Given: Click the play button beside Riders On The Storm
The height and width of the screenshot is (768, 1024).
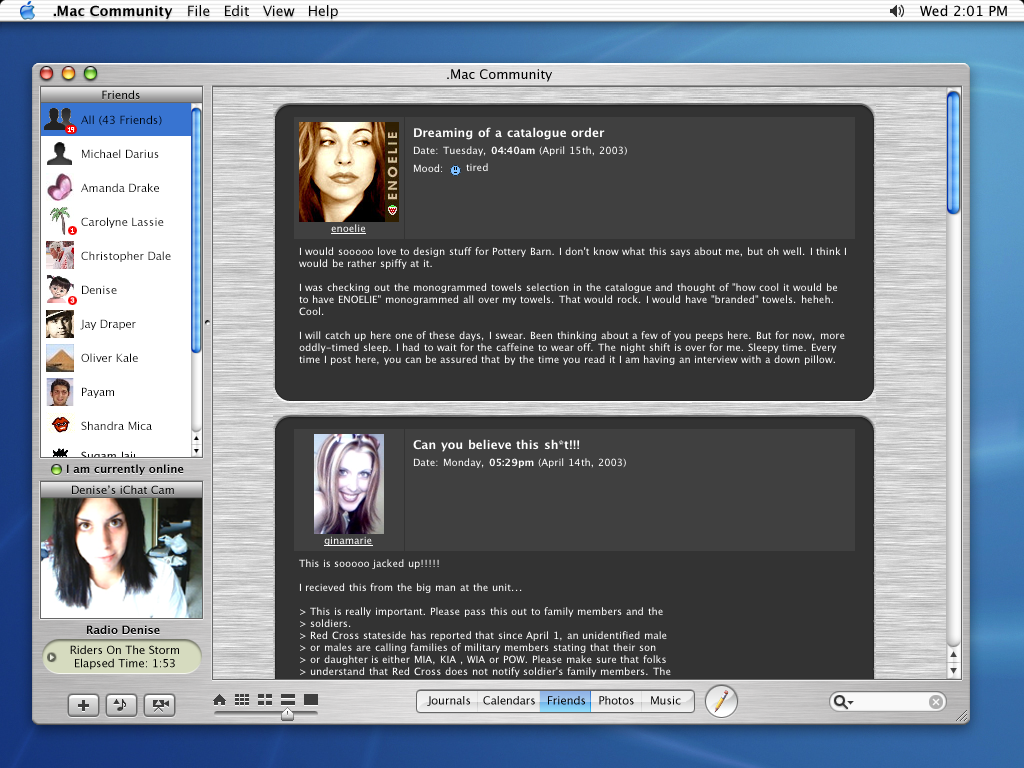Looking at the screenshot, I should [52, 657].
